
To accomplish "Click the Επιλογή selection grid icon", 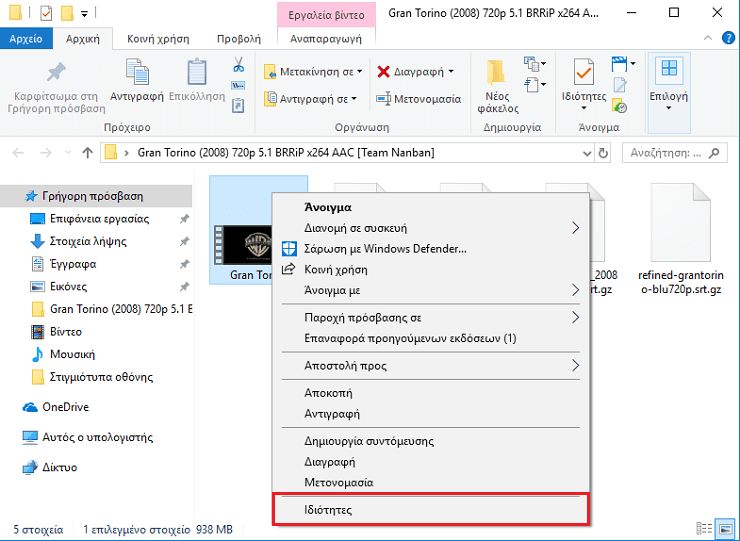I will (669, 68).
